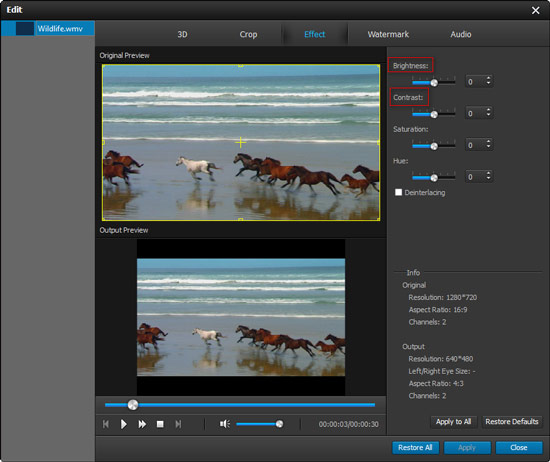
Task: Increase Saturation value with up arrow
Action: pos(488,142)
